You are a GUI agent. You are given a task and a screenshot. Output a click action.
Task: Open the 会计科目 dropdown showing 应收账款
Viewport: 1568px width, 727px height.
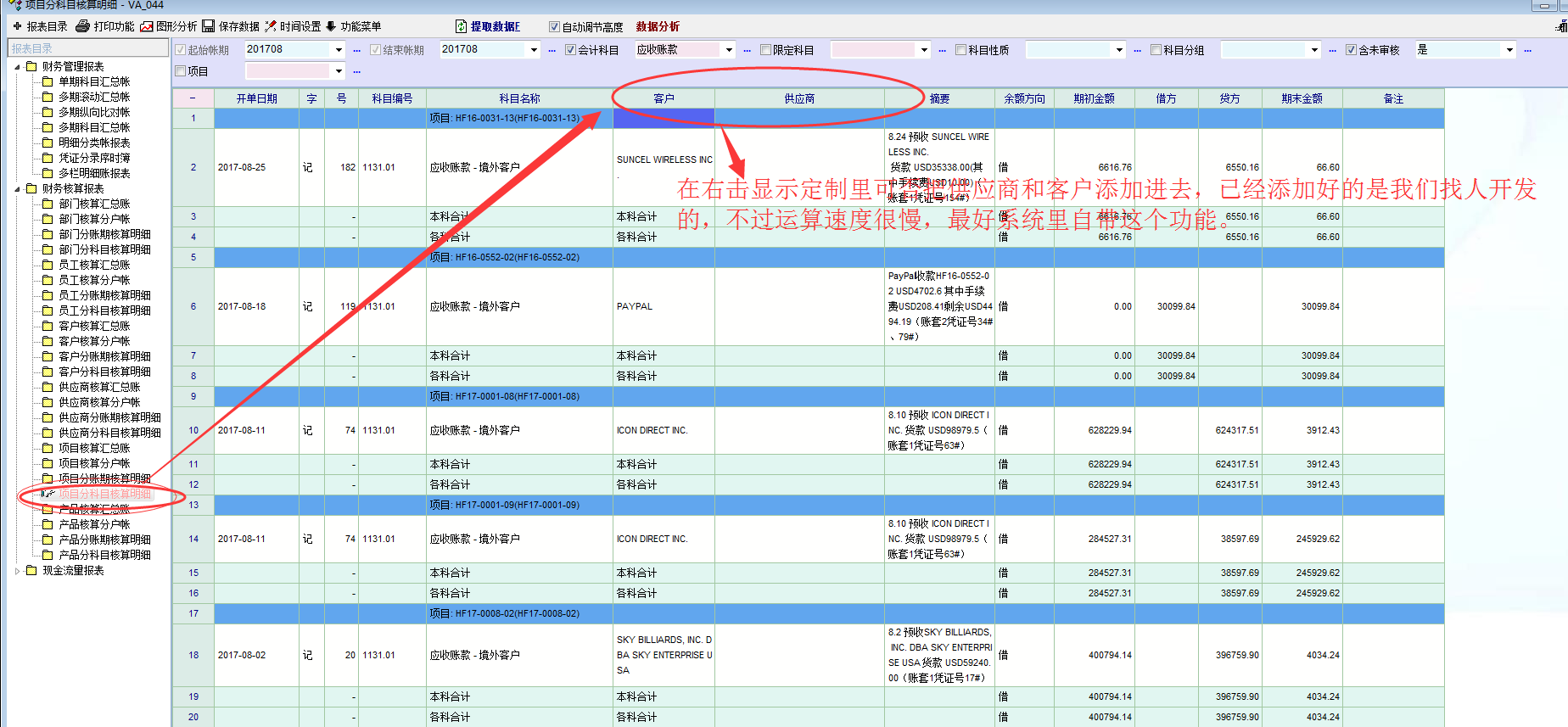coord(729,50)
